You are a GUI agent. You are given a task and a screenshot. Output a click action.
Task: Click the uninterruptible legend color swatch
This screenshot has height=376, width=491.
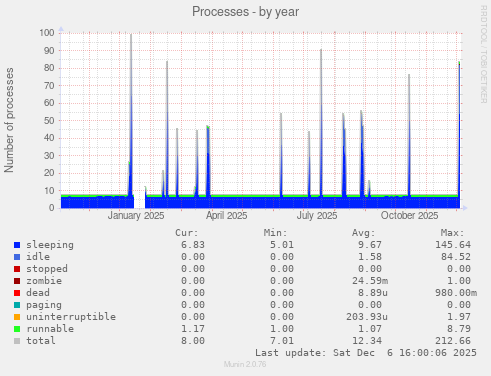(17, 317)
